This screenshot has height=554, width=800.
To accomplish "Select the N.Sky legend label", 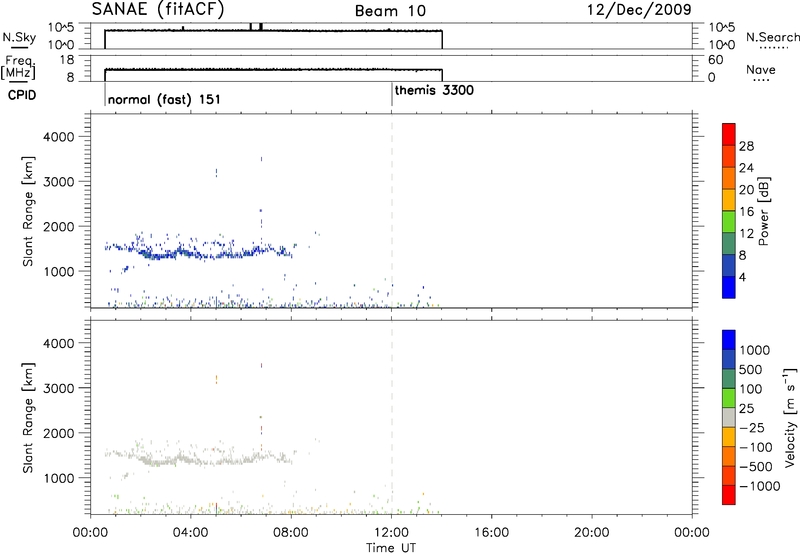I will [x=19, y=37].
